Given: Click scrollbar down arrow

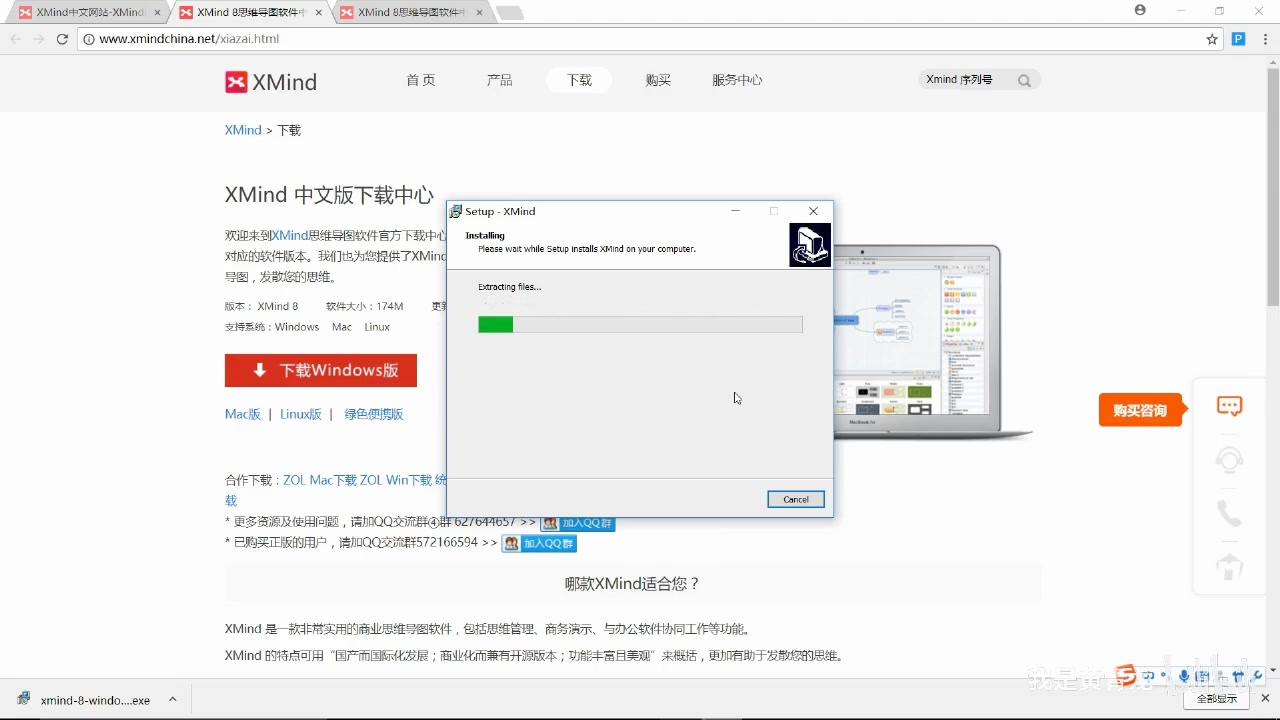Looking at the screenshot, I should [x=1272, y=671].
